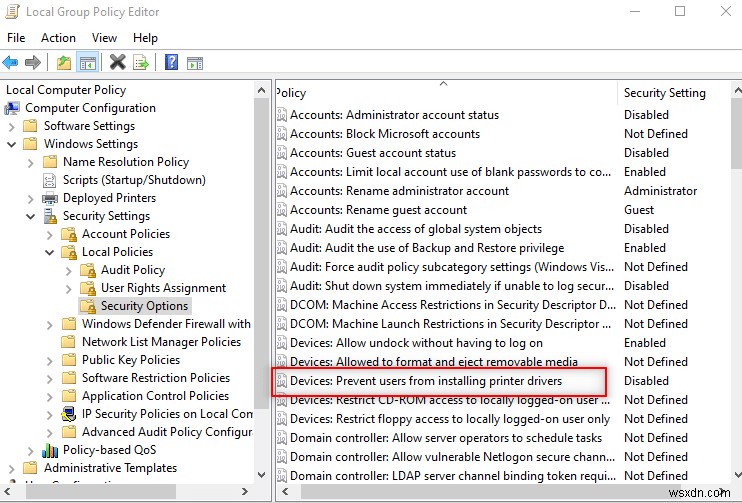Select 'Domain controller: Allow server operators to schedule tasks'
Viewport: 742px width, 503px height.
click(x=446, y=438)
